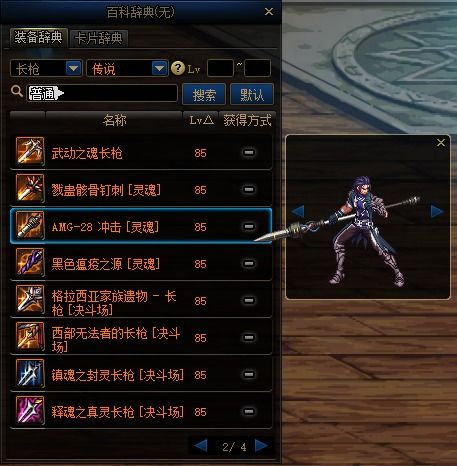Image resolution: width=457 pixels, height=466 pixels.
Task: Click the 格拉西亚家族遗物 spear icon
Action: [30, 300]
